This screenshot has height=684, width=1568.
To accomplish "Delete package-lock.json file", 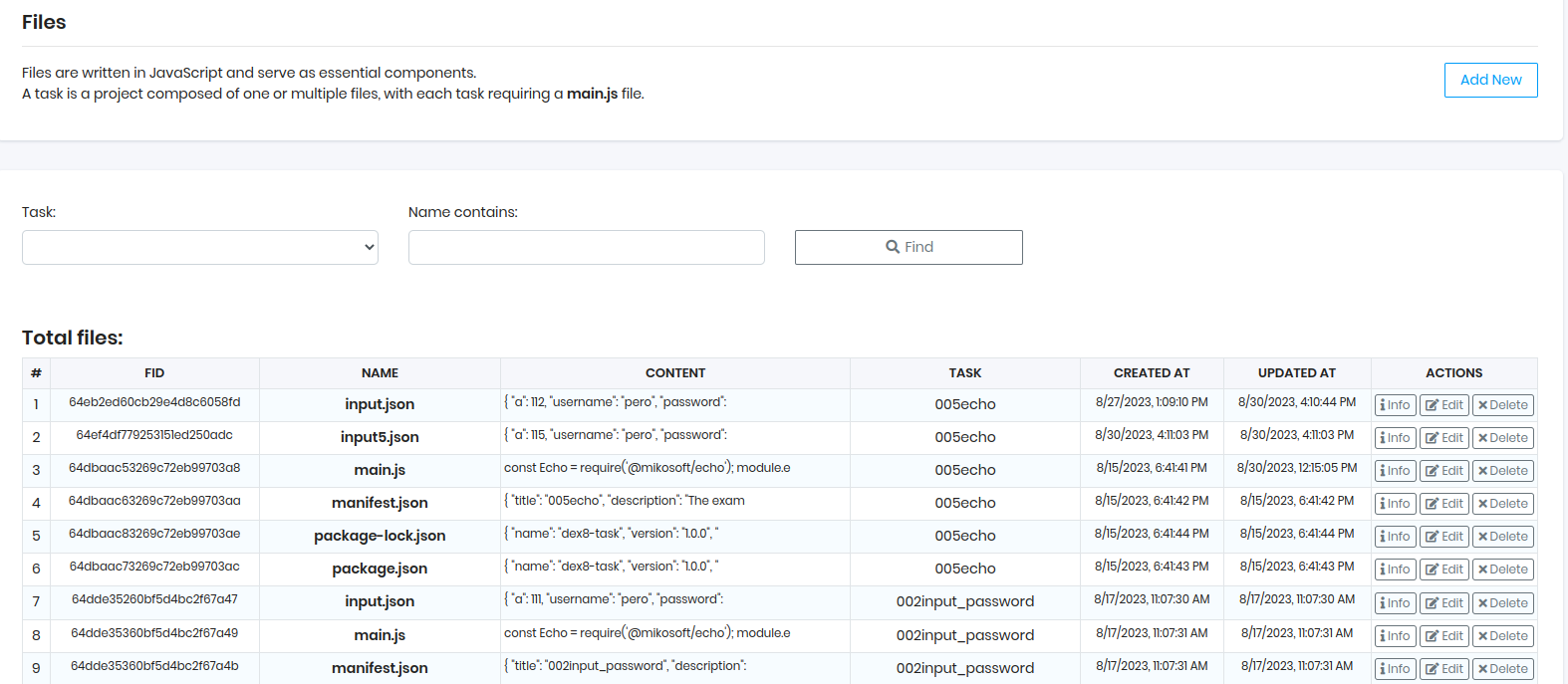I will point(1502,537).
